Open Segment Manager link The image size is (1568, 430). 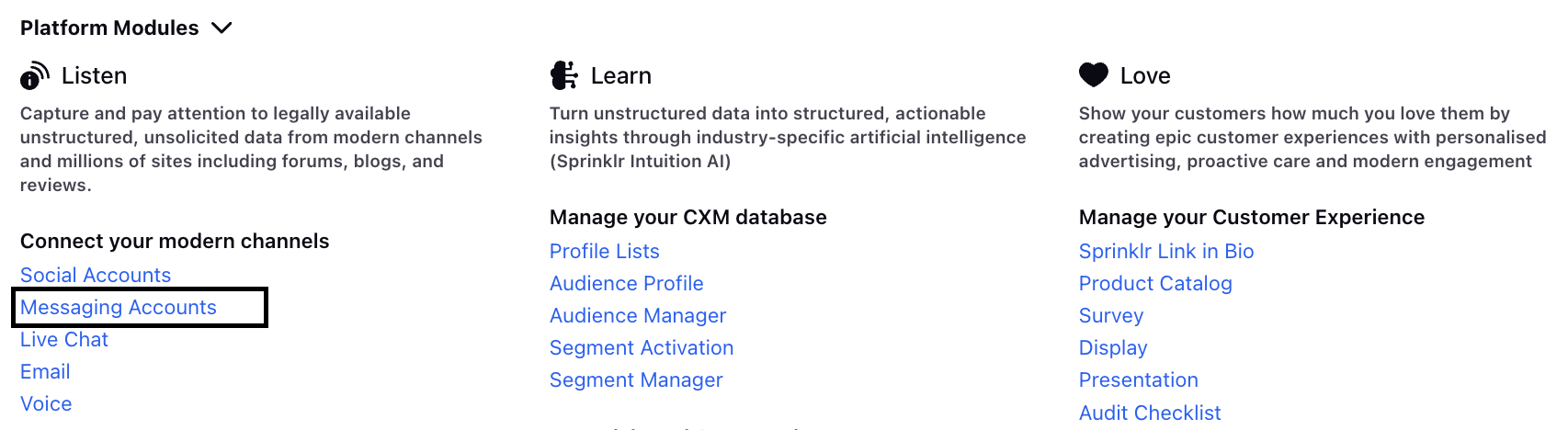pos(636,380)
